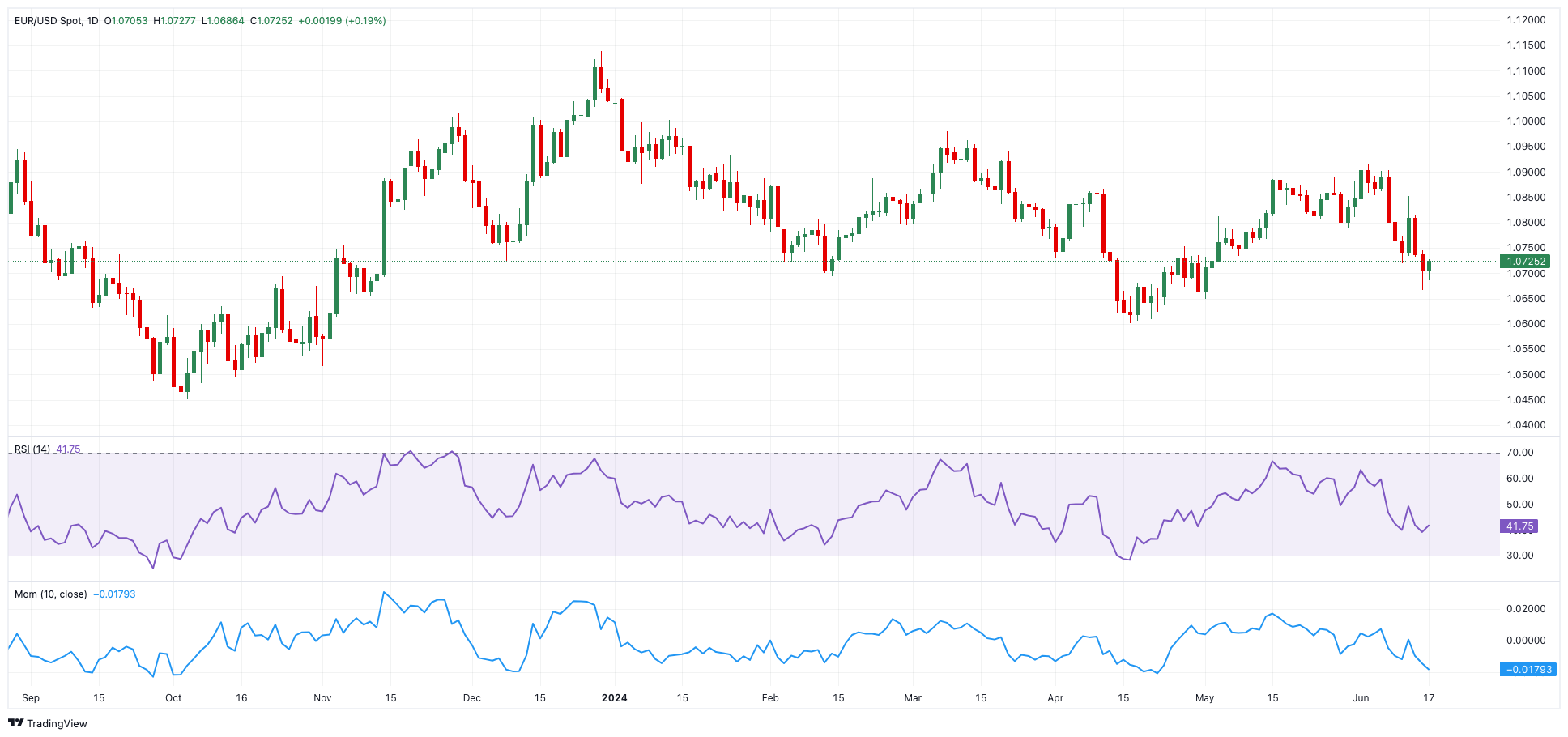
Task: Select the 70.00 overbought level on the RSI scale
Action: (x=1519, y=453)
